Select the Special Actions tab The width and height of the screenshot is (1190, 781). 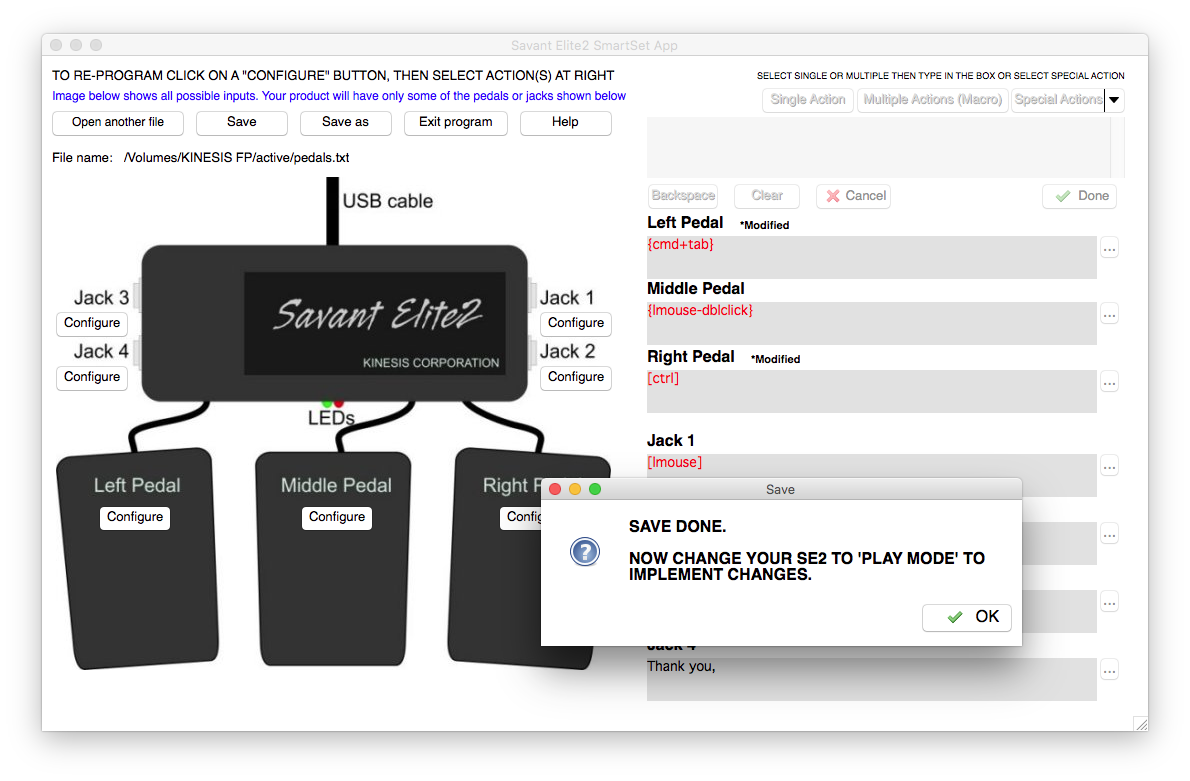pyautogui.click(x=1058, y=100)
